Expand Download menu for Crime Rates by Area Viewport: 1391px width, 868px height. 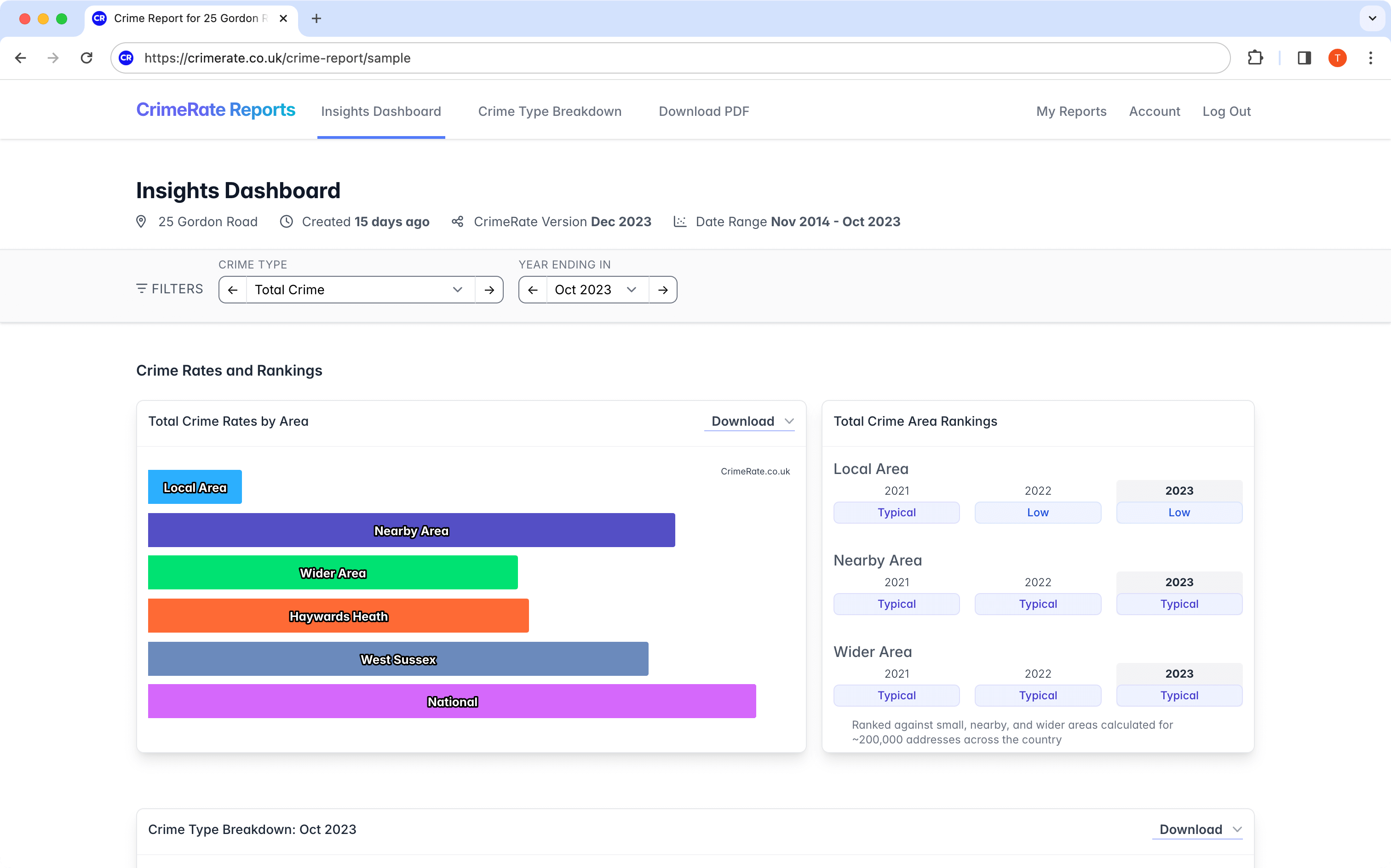point(749,422)
